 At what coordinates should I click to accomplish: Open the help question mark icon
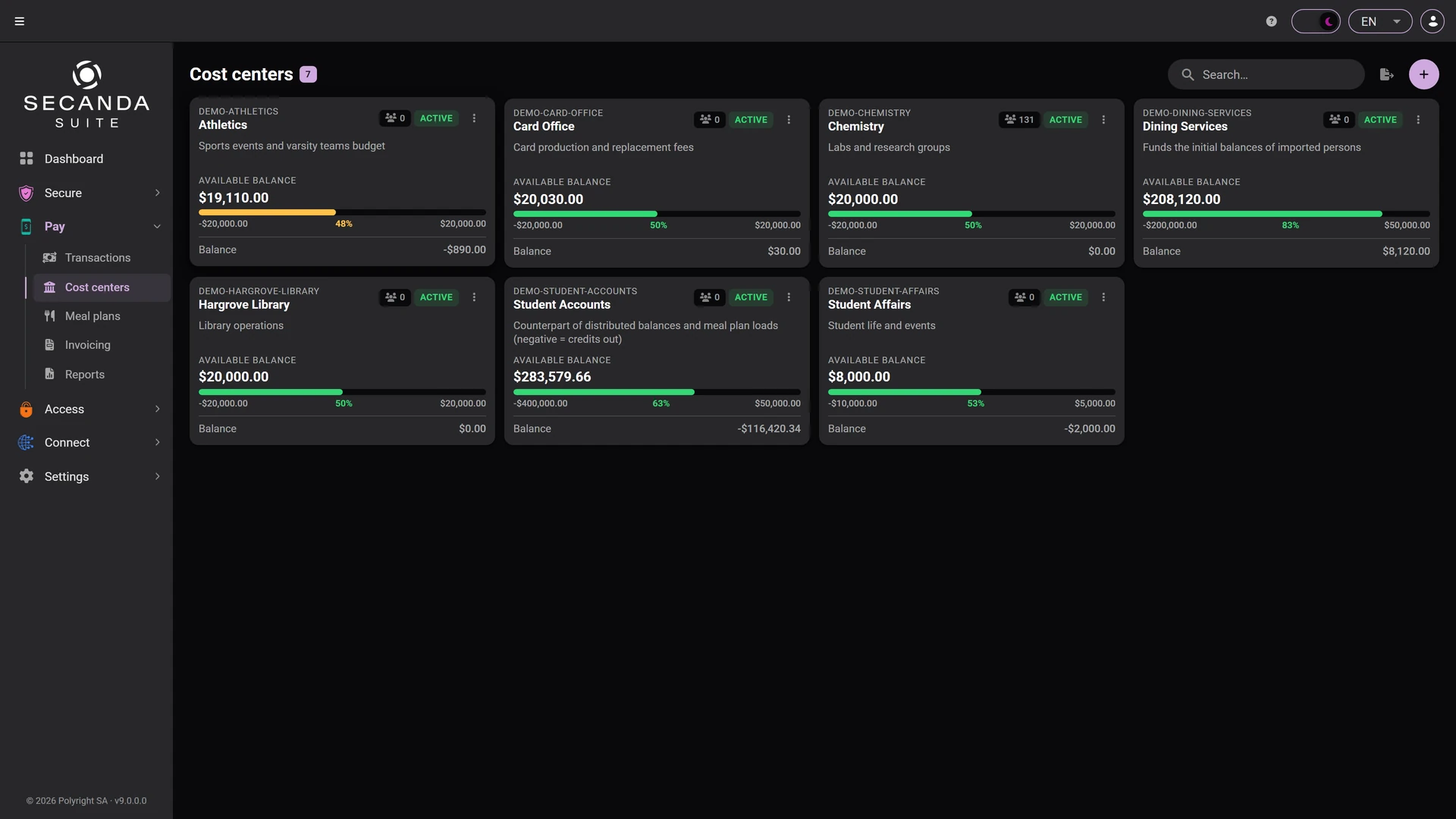click(x=1272, y=21)
